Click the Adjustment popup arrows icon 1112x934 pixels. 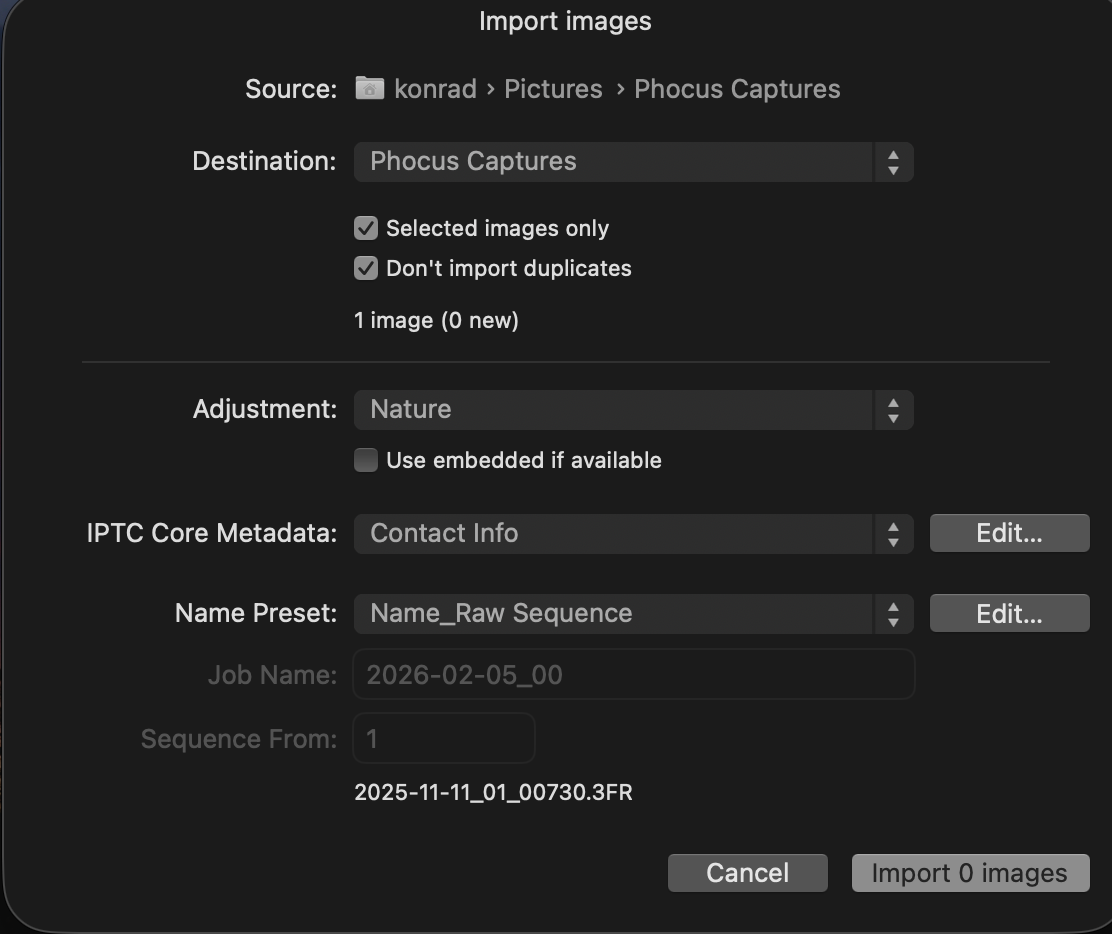click(x=894, y=410)
